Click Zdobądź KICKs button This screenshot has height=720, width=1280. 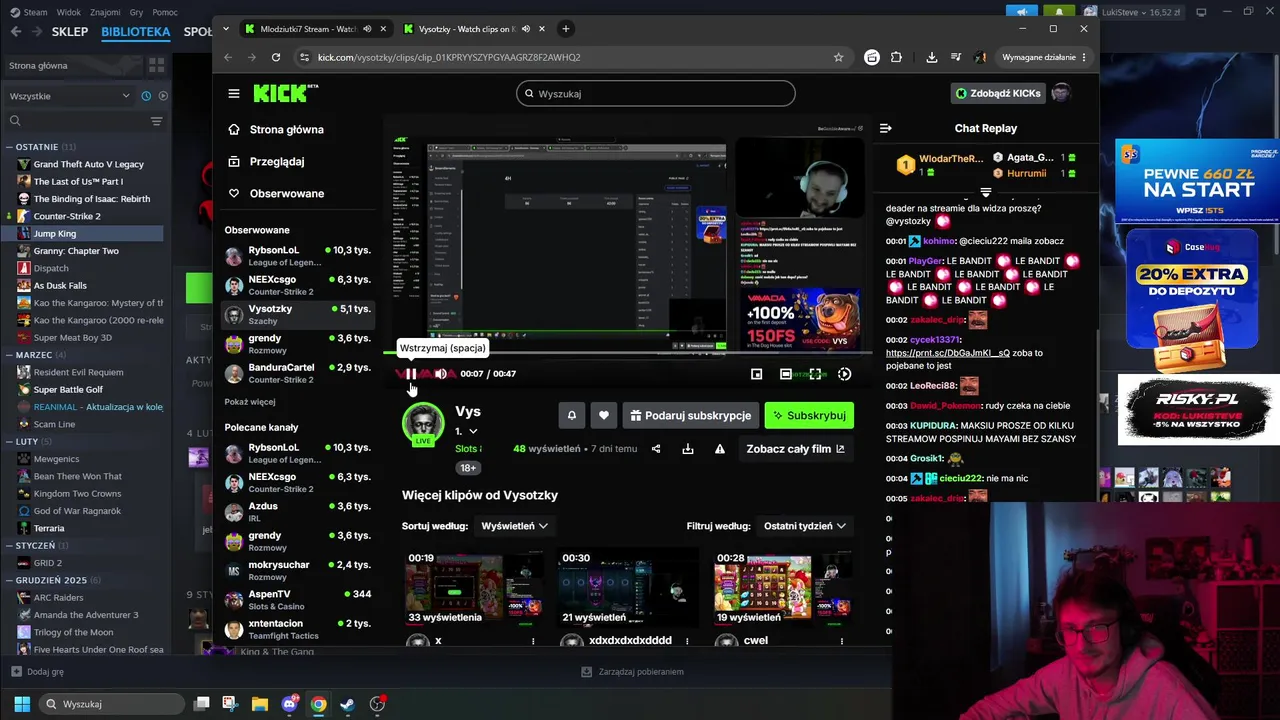[998, 93]
